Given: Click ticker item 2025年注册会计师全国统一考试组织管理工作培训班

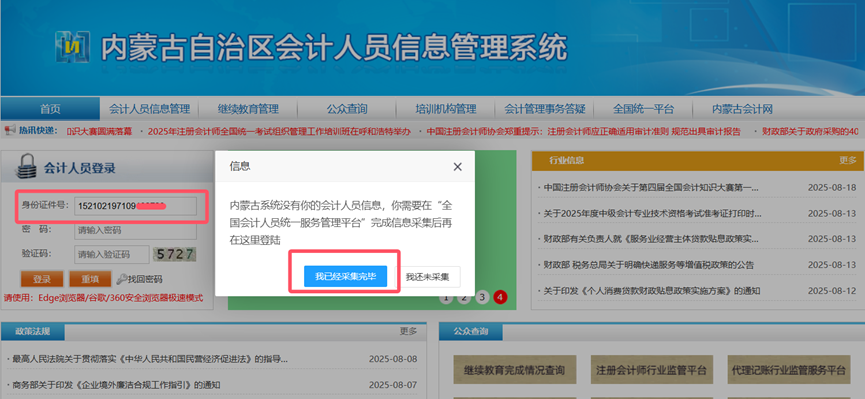Looking at the screenshot, I should (279, 131).
